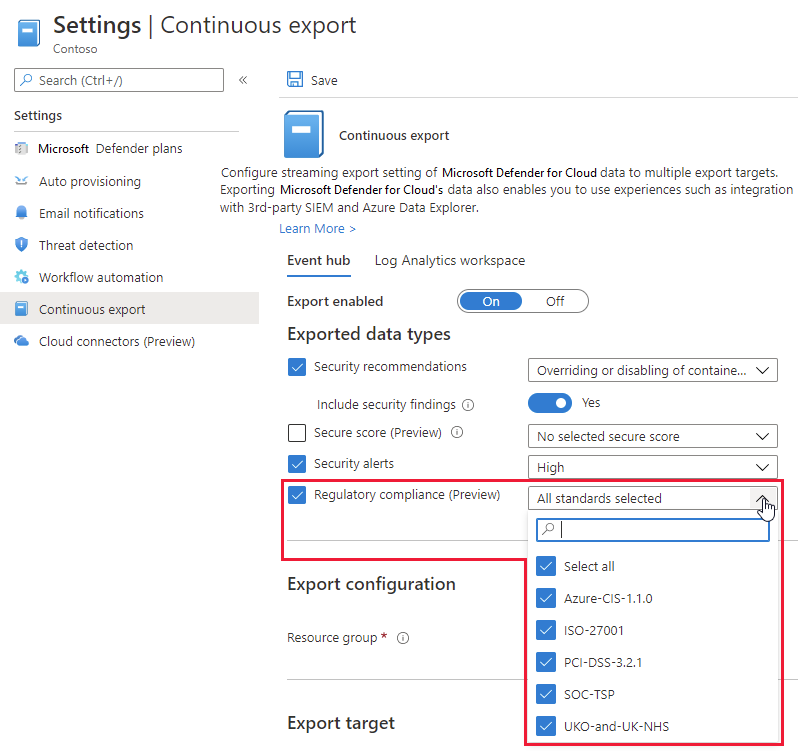Click magnifier icon in standards filter box
This screenshot has width=798, height=751.
point(548,529)
